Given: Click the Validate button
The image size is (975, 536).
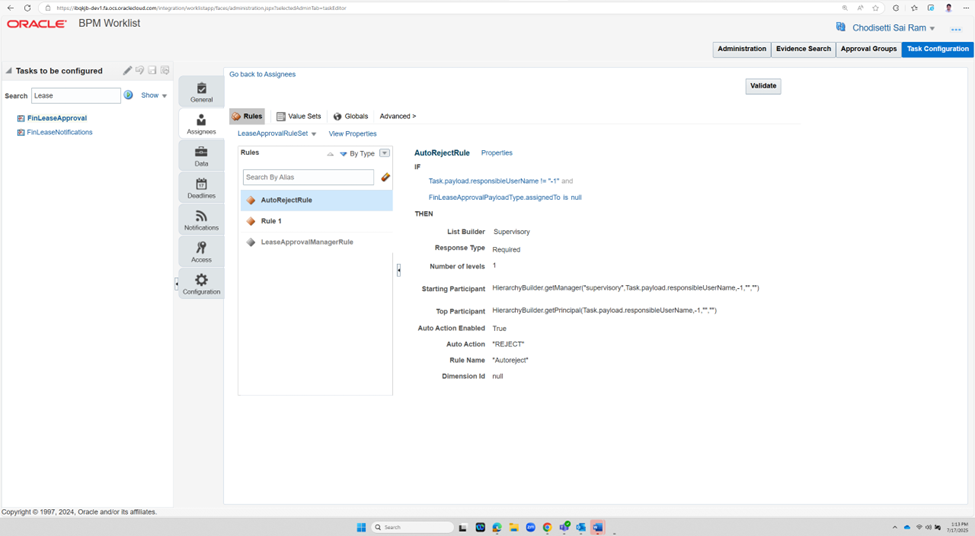Looking at the screenshot, I should pos(763,86).
